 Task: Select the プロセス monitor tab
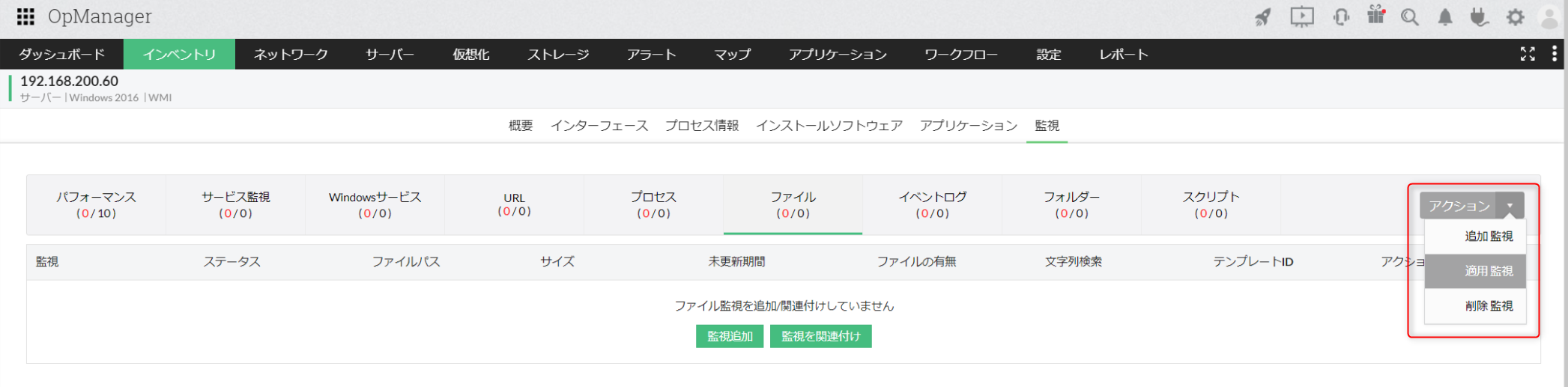coord(653,204)
